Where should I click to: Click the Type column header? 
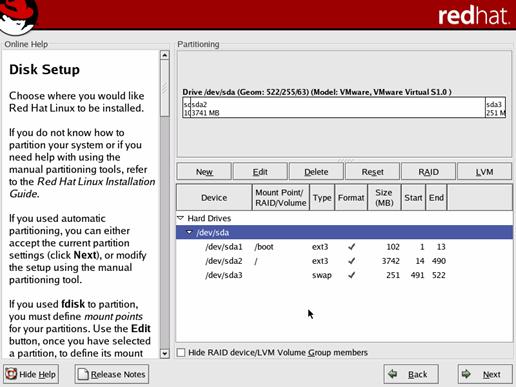coord(322,198)
